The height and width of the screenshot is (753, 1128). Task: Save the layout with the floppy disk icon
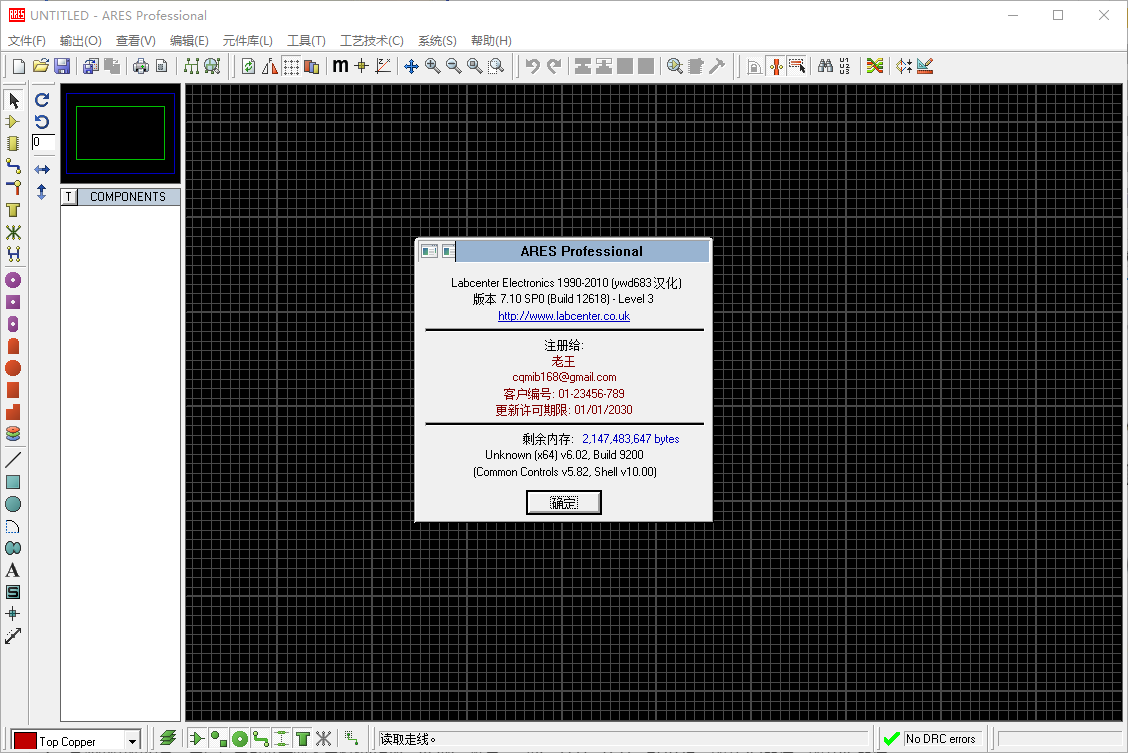[x=63, y=66]
